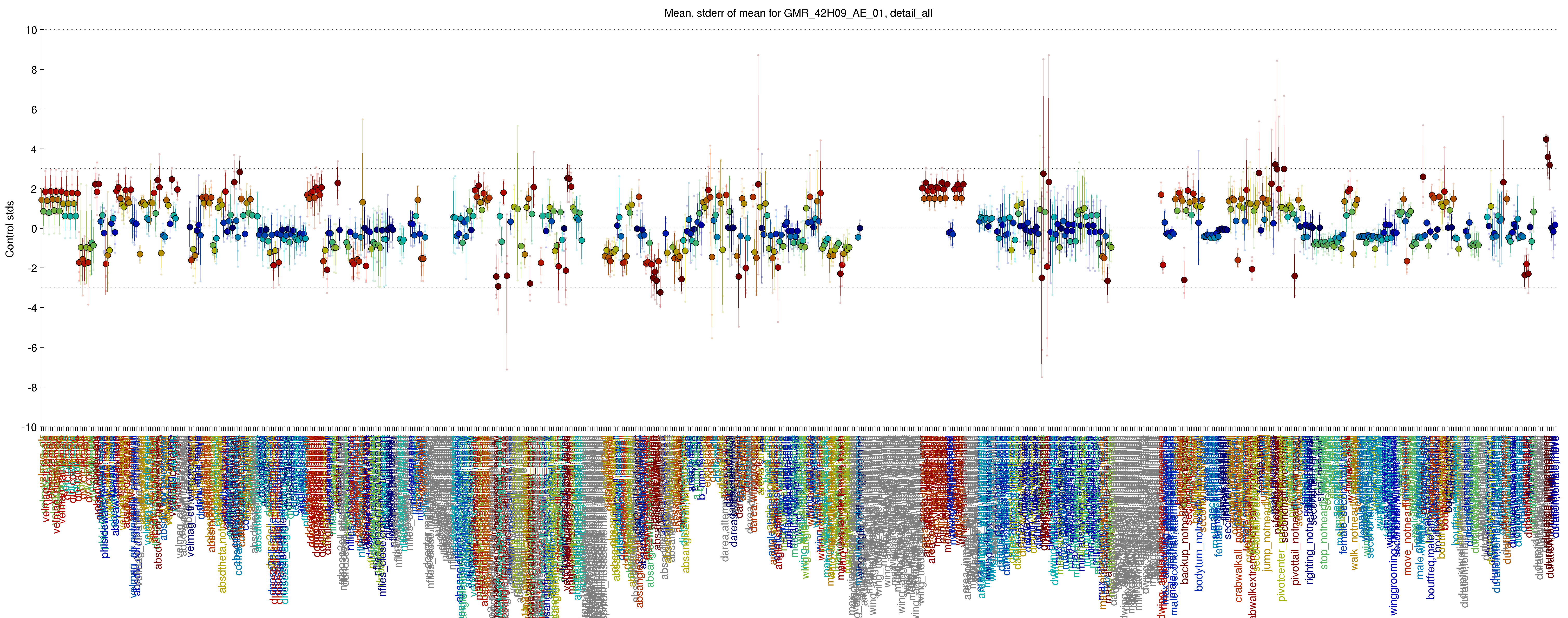
Task: Click the y-axis tick label '4'
Action: pyautogui.click(x=34, y=150)
